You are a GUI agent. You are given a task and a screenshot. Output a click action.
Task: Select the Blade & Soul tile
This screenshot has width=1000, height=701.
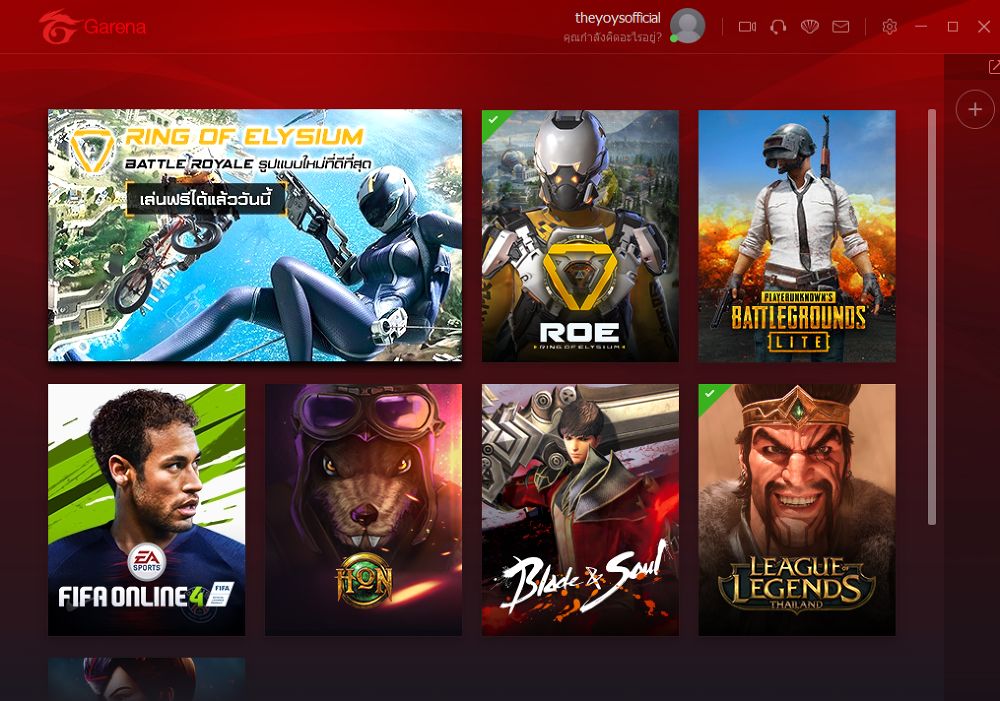point(580,510)
